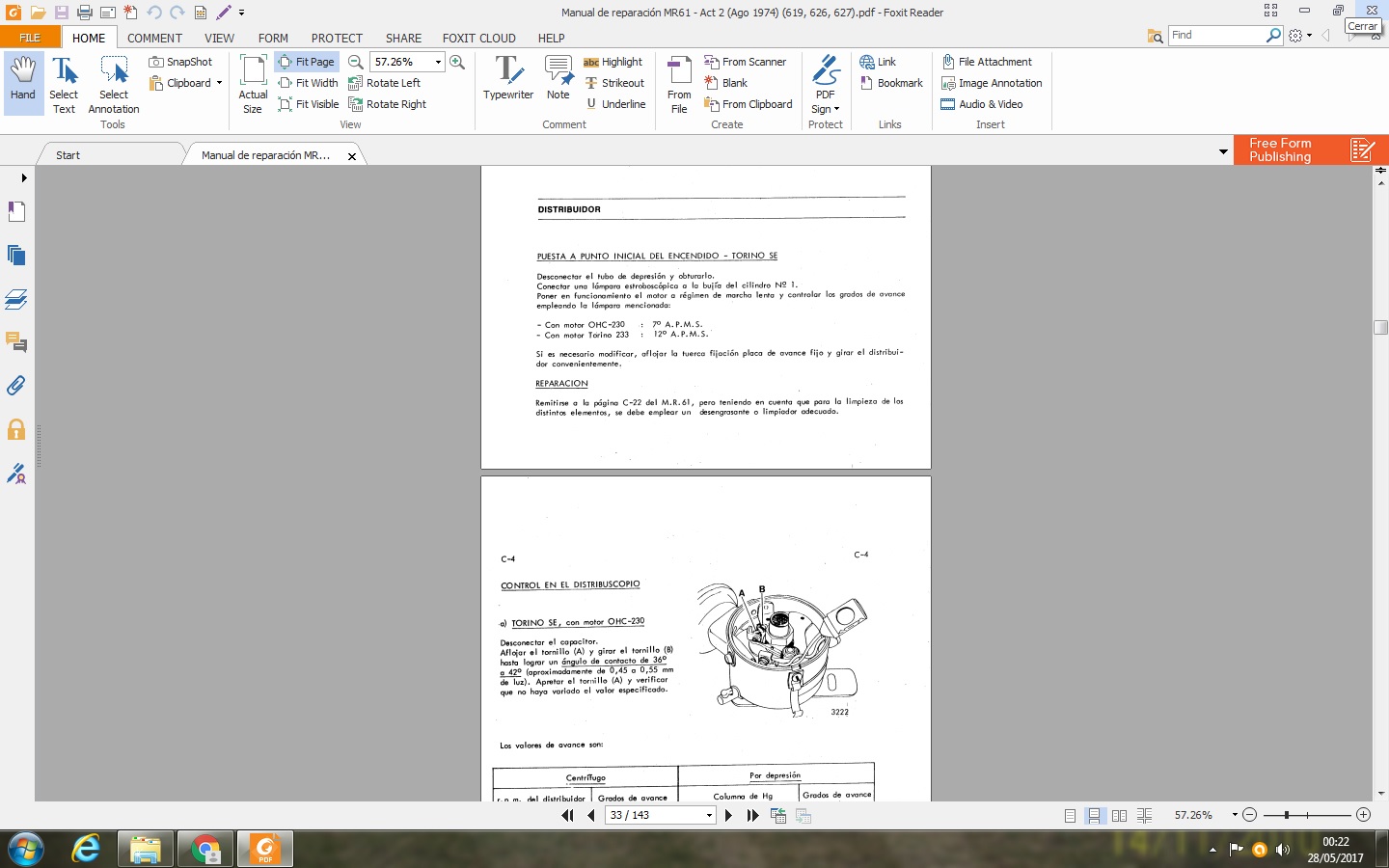Switch to continuous facing view mode
Image resolution: width=1389 pixels, height=868 pixels.
tap(1144, 815)
